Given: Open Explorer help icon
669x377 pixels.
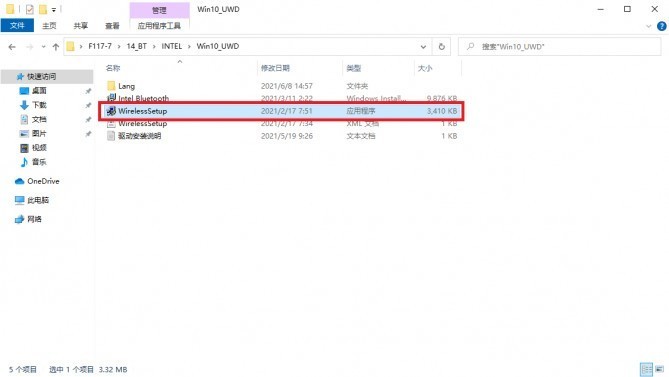Looking at the screenshot, I should tap(661, 26).
